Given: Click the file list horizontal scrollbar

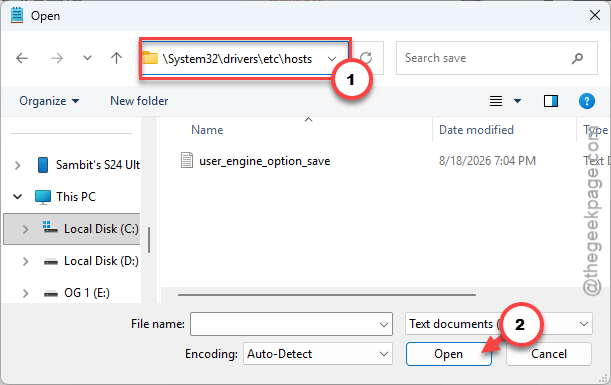Looking at the screenshot, I should pos(327,295).
